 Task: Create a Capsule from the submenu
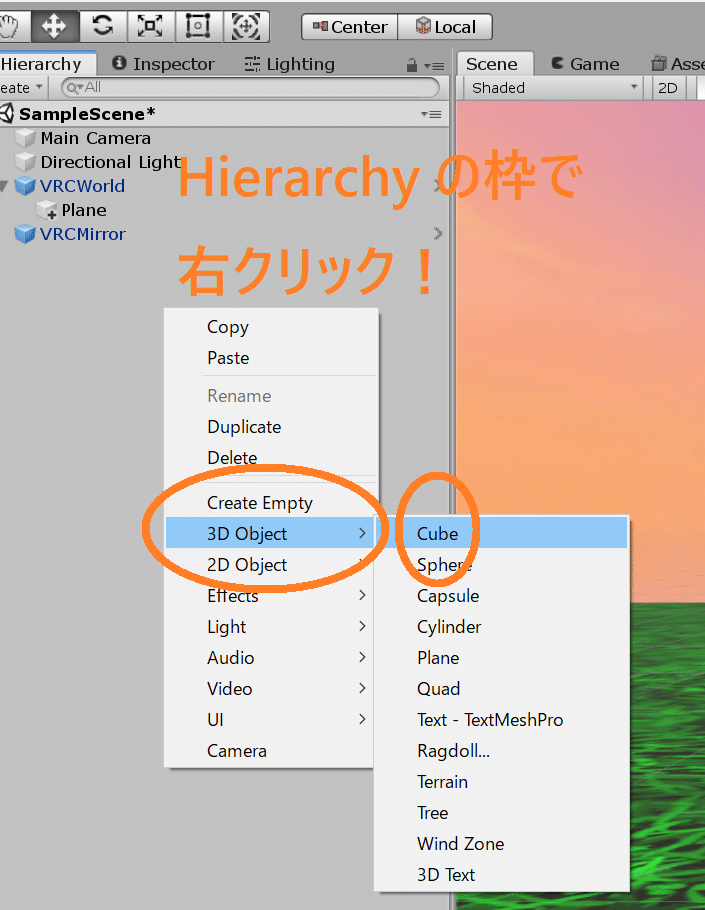click(502, 595)
